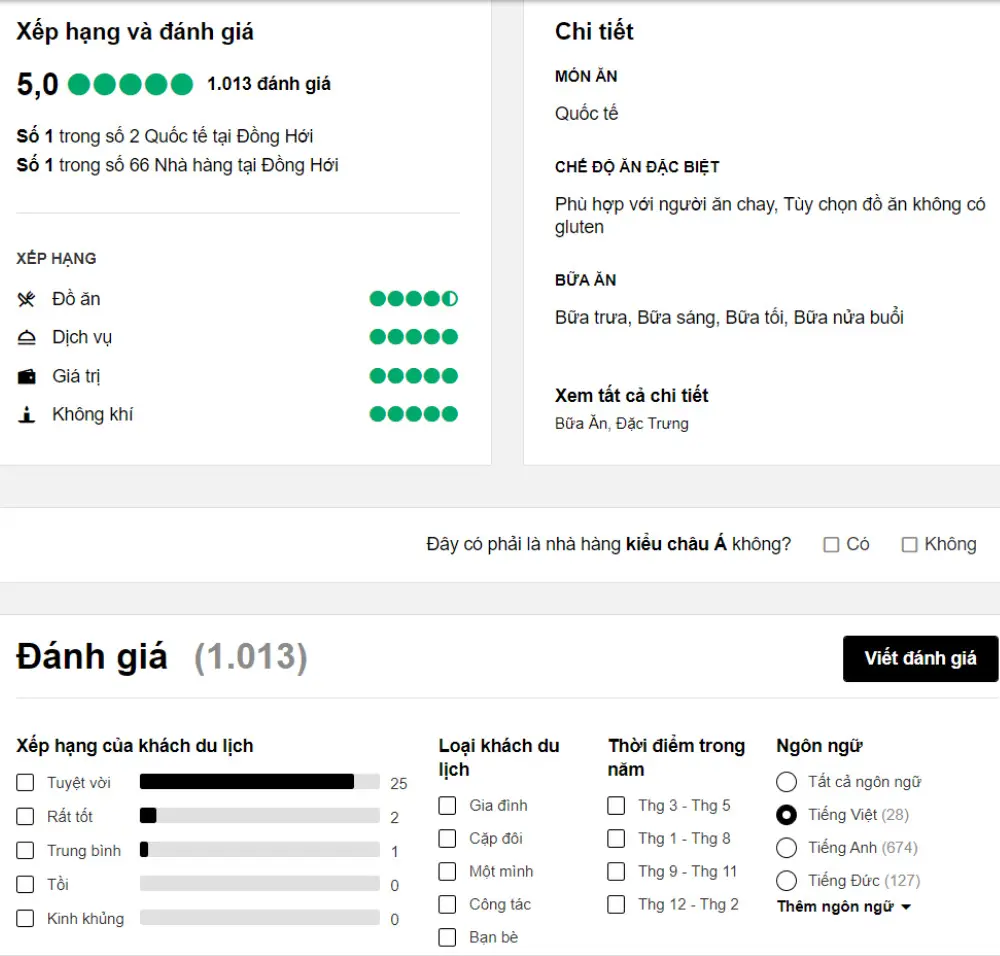Filter reviews by Thg 3 - Thg 5
1000x956 pixels.
click(616, 805)
